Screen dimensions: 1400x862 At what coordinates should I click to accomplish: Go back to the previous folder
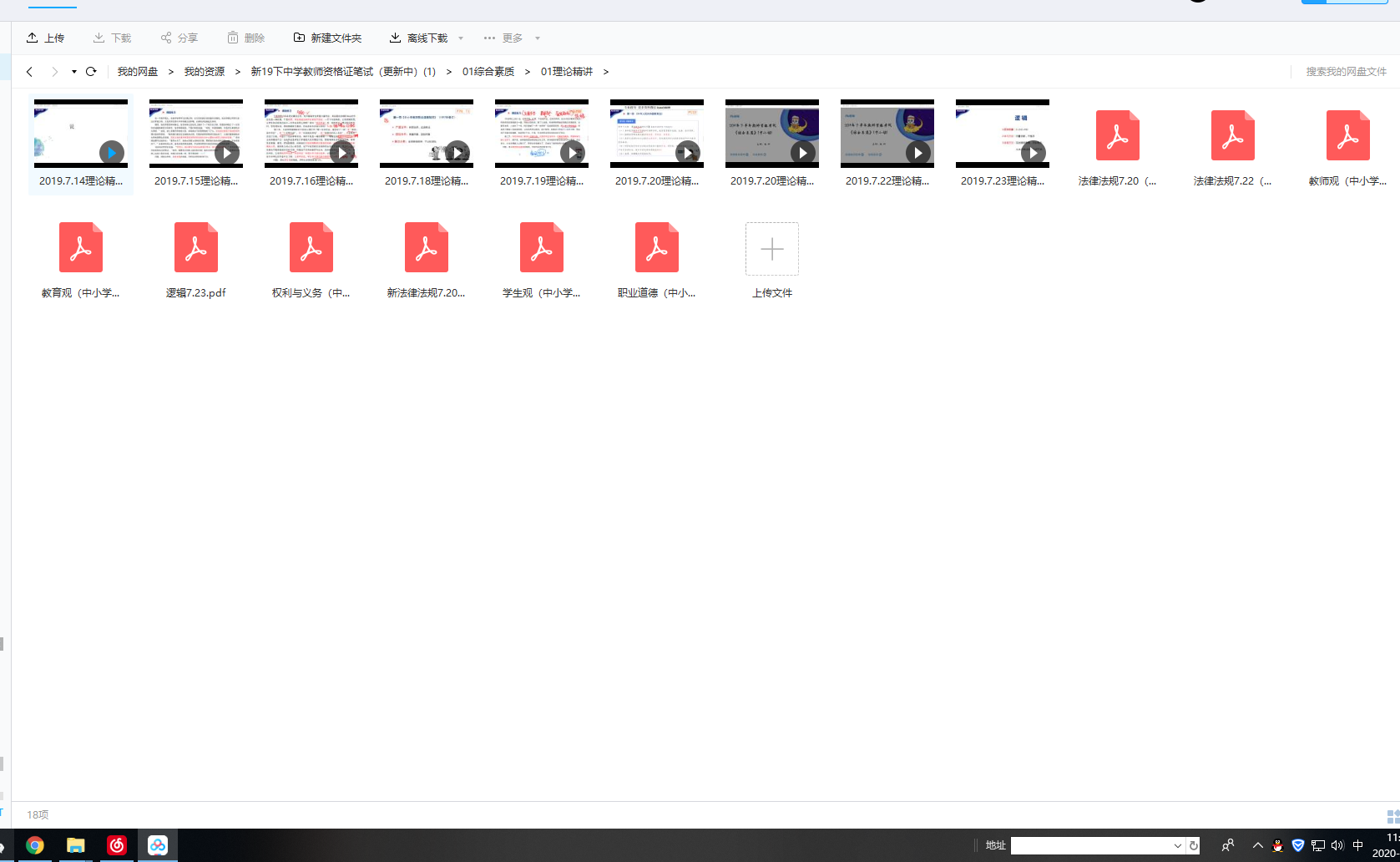30,72
